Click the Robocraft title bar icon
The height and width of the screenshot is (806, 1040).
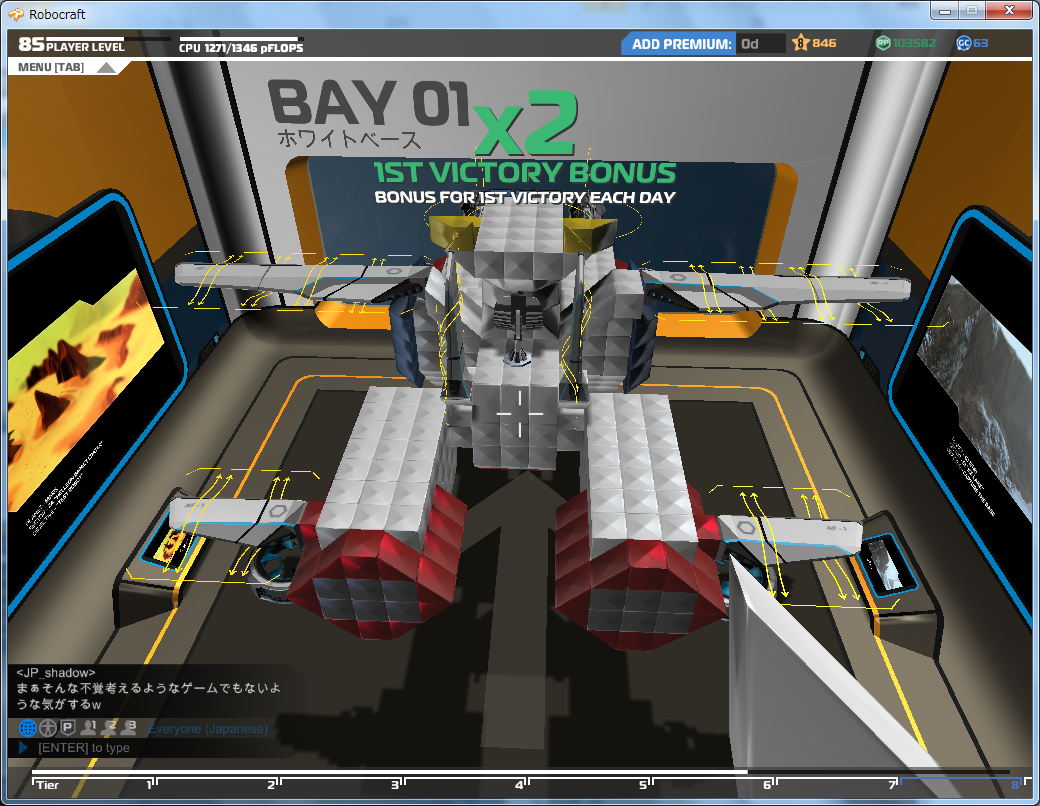pos(16,14)
